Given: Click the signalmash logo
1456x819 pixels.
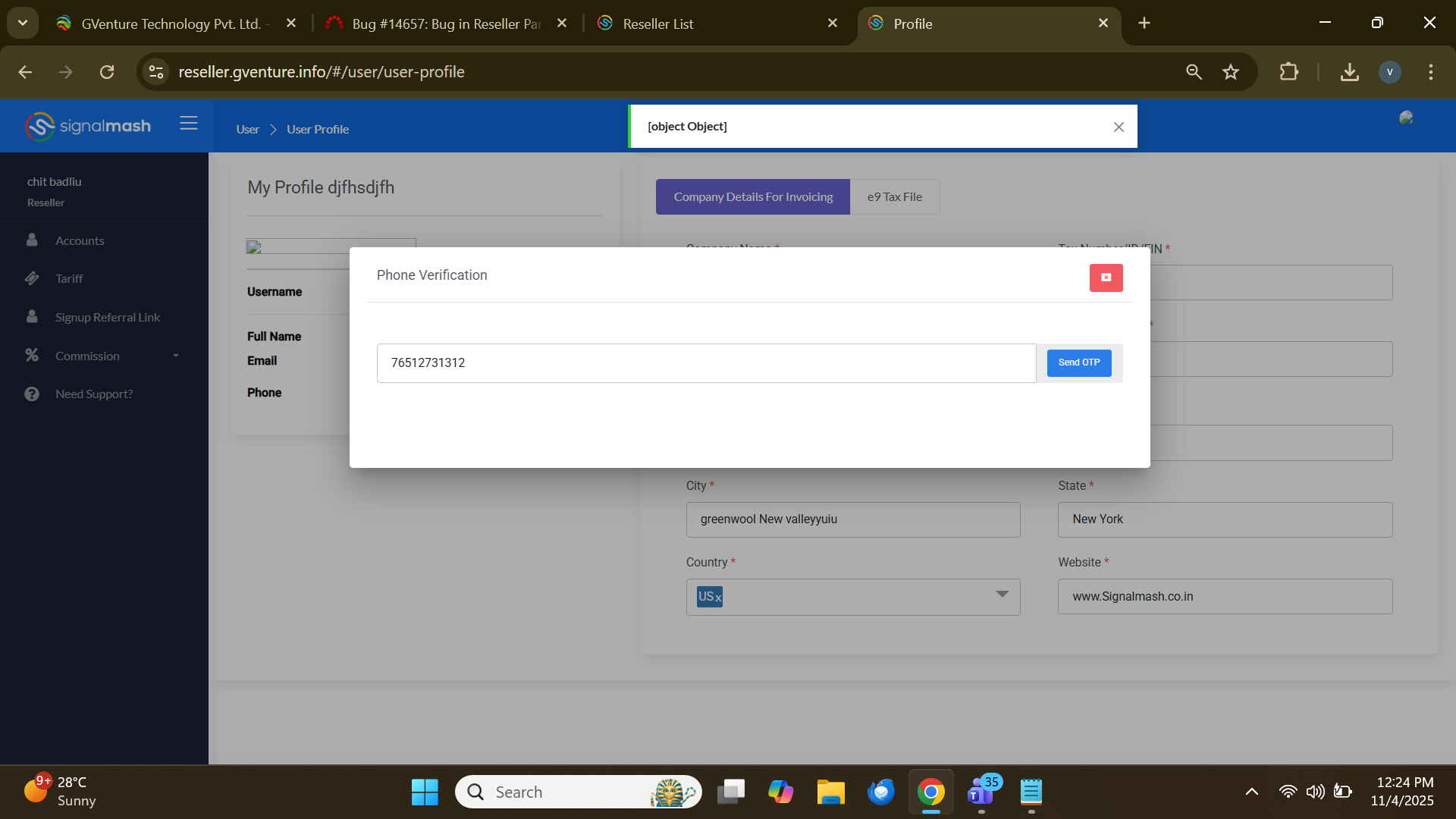Looking at the screenshot, I should pos(88,126).
